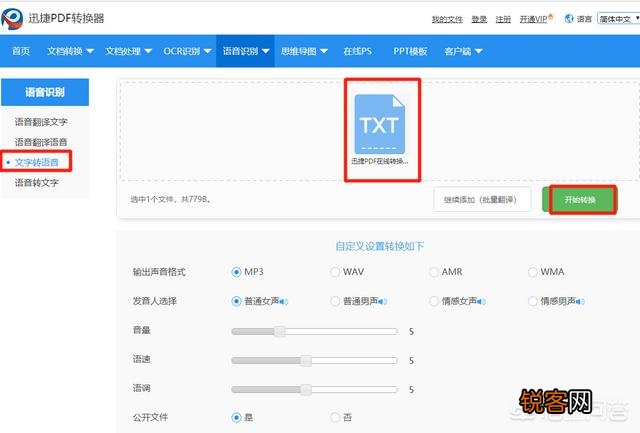Choose 情感男声 speaker option
This screenshot has width=640, height=433.
(x=533, y=301)
